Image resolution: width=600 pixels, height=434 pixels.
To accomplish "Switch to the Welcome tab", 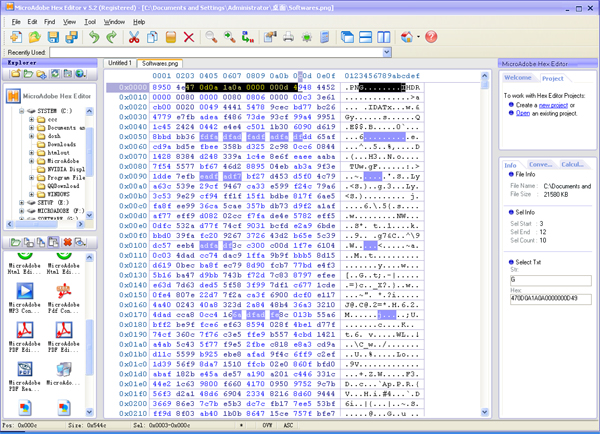I will (518, 78).
